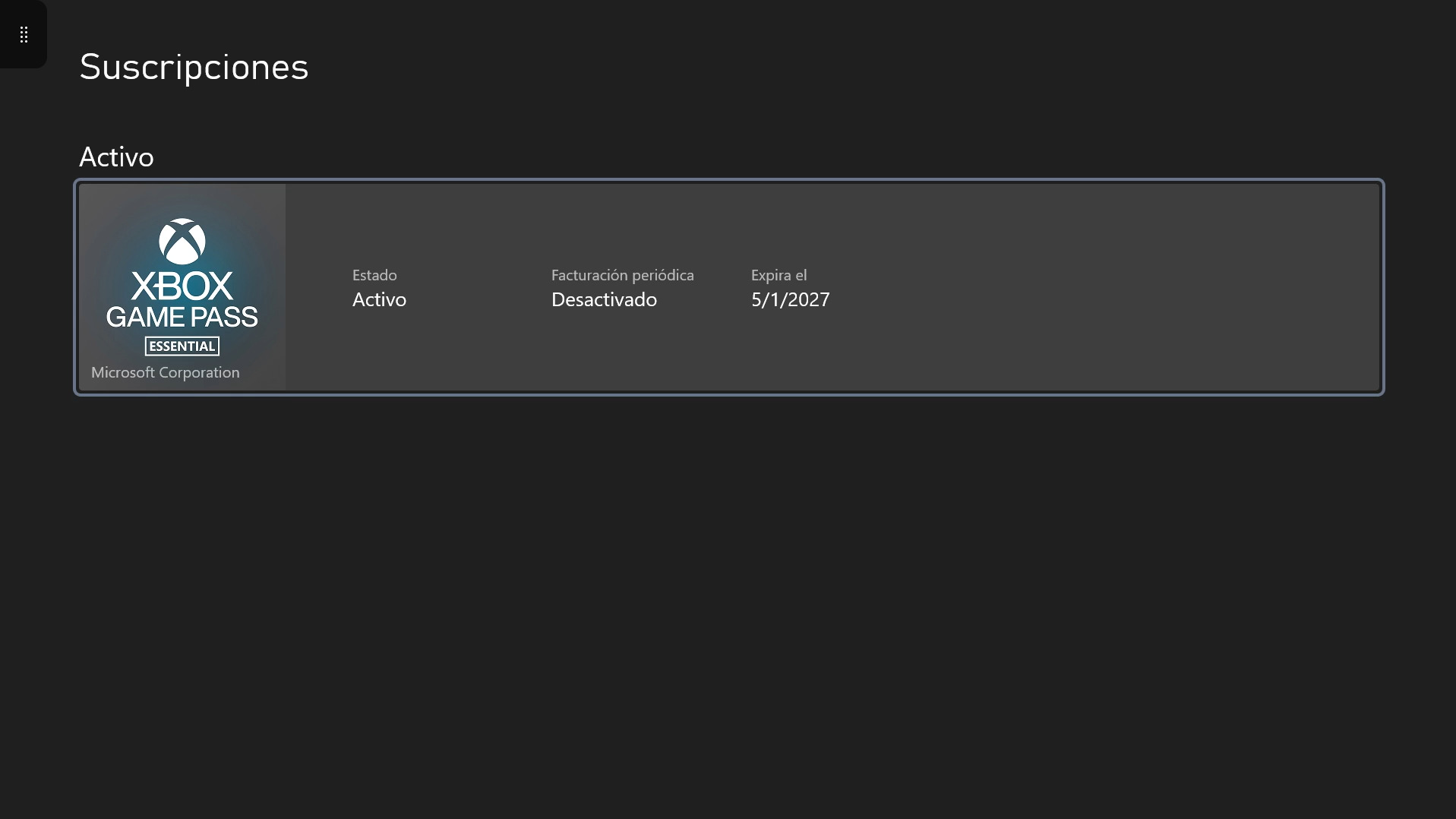Click the "Activo" status value under Estado

379,299
